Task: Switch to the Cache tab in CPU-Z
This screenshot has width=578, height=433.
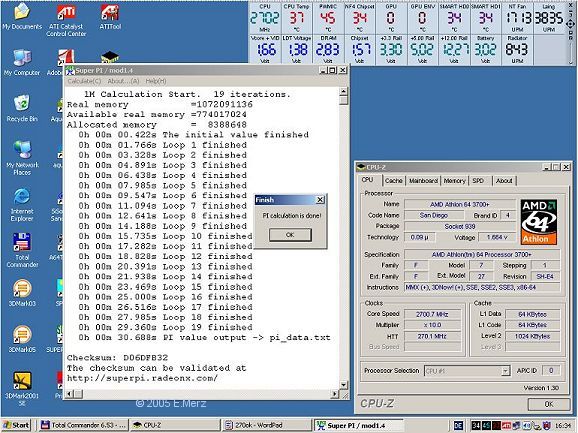Action: click(x=393, y=181)
